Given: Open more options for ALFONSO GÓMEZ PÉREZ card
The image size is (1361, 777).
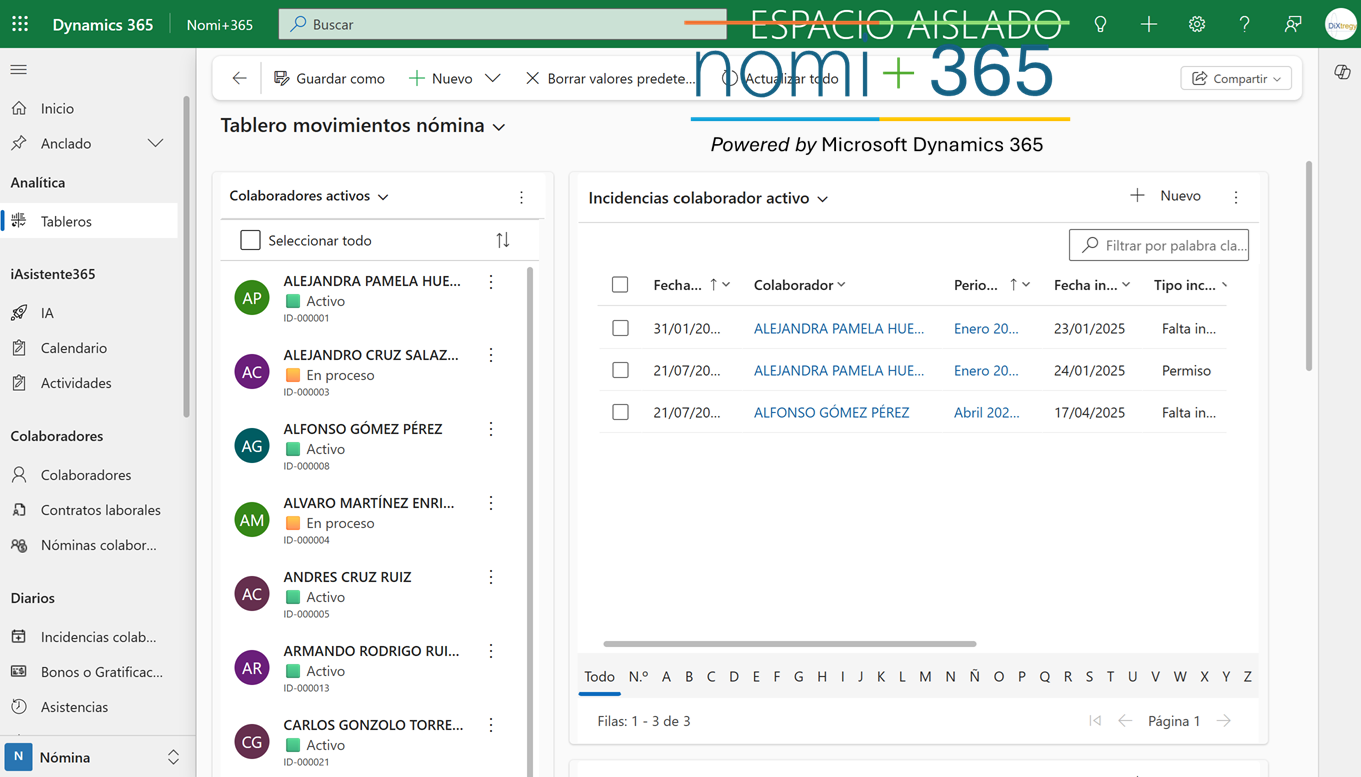Looking at the screenshot, I should click(491, 429).
